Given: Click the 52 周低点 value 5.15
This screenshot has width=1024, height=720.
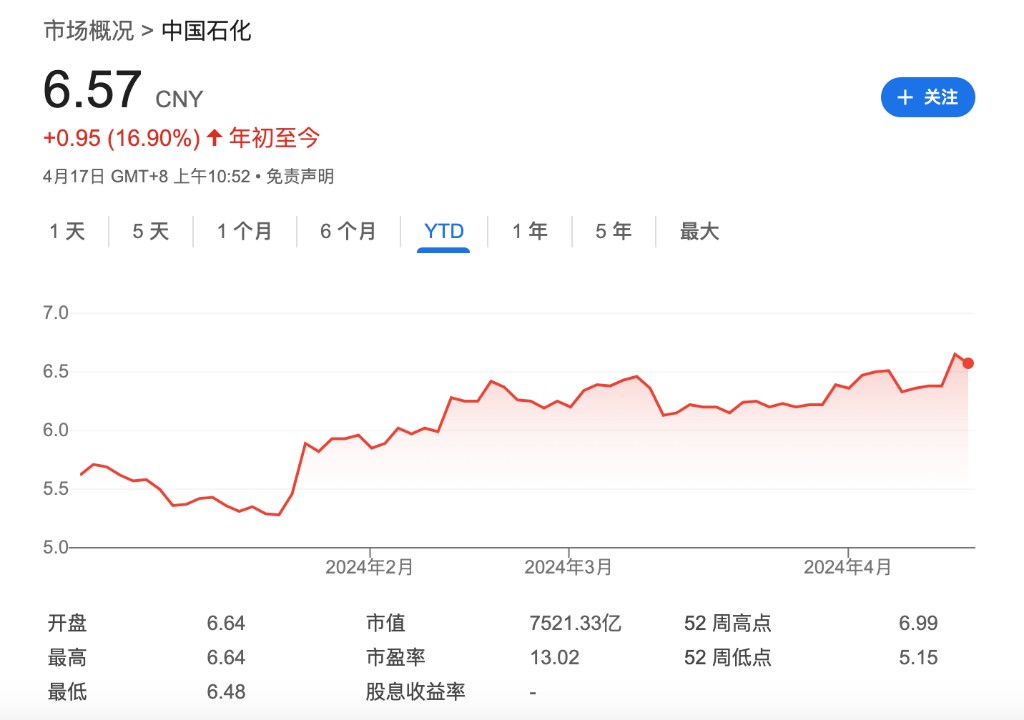Looking at the screenshot, I should click(x=918, y=657).
